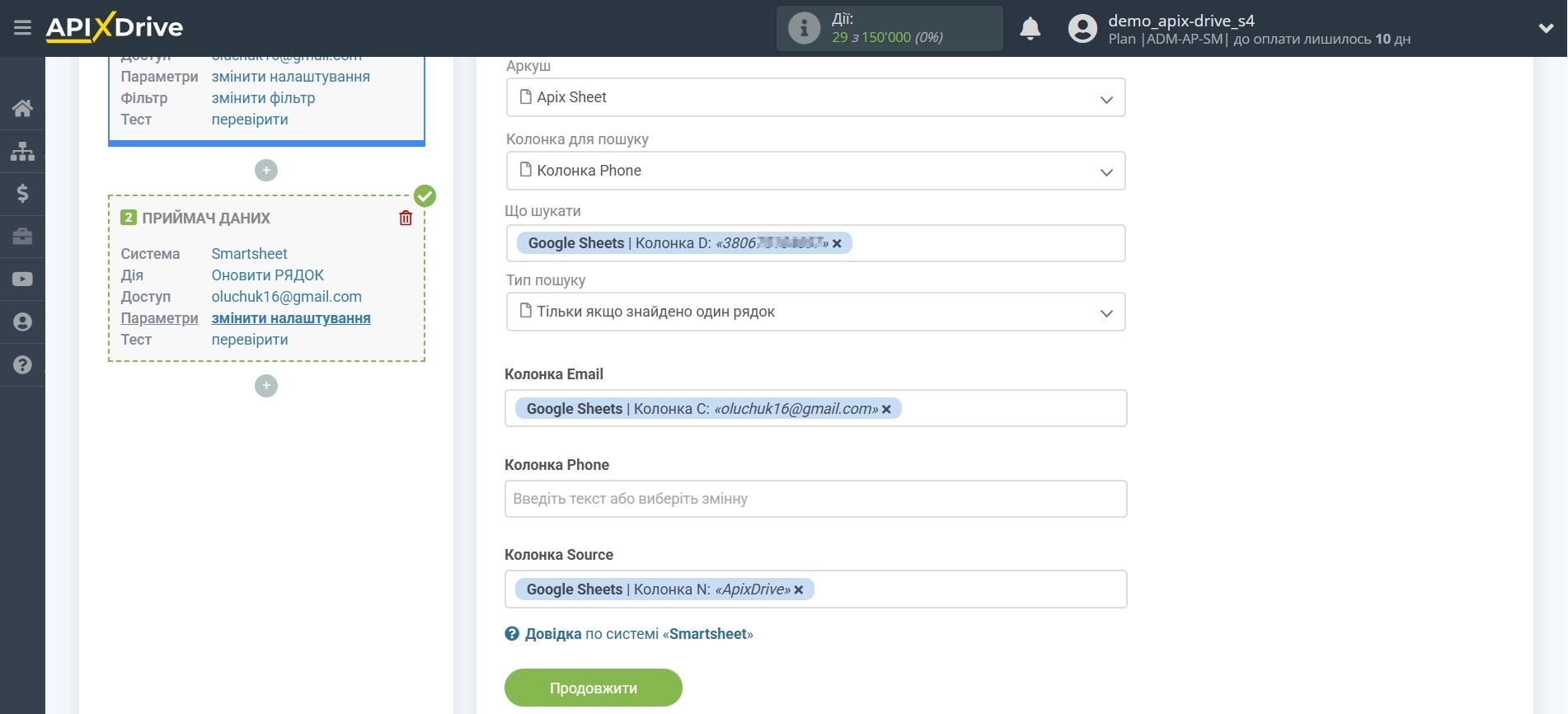Delete the data receiver block
This screenshot has height=714, width=1568.
pyautogui.click(x=406, y=218)
